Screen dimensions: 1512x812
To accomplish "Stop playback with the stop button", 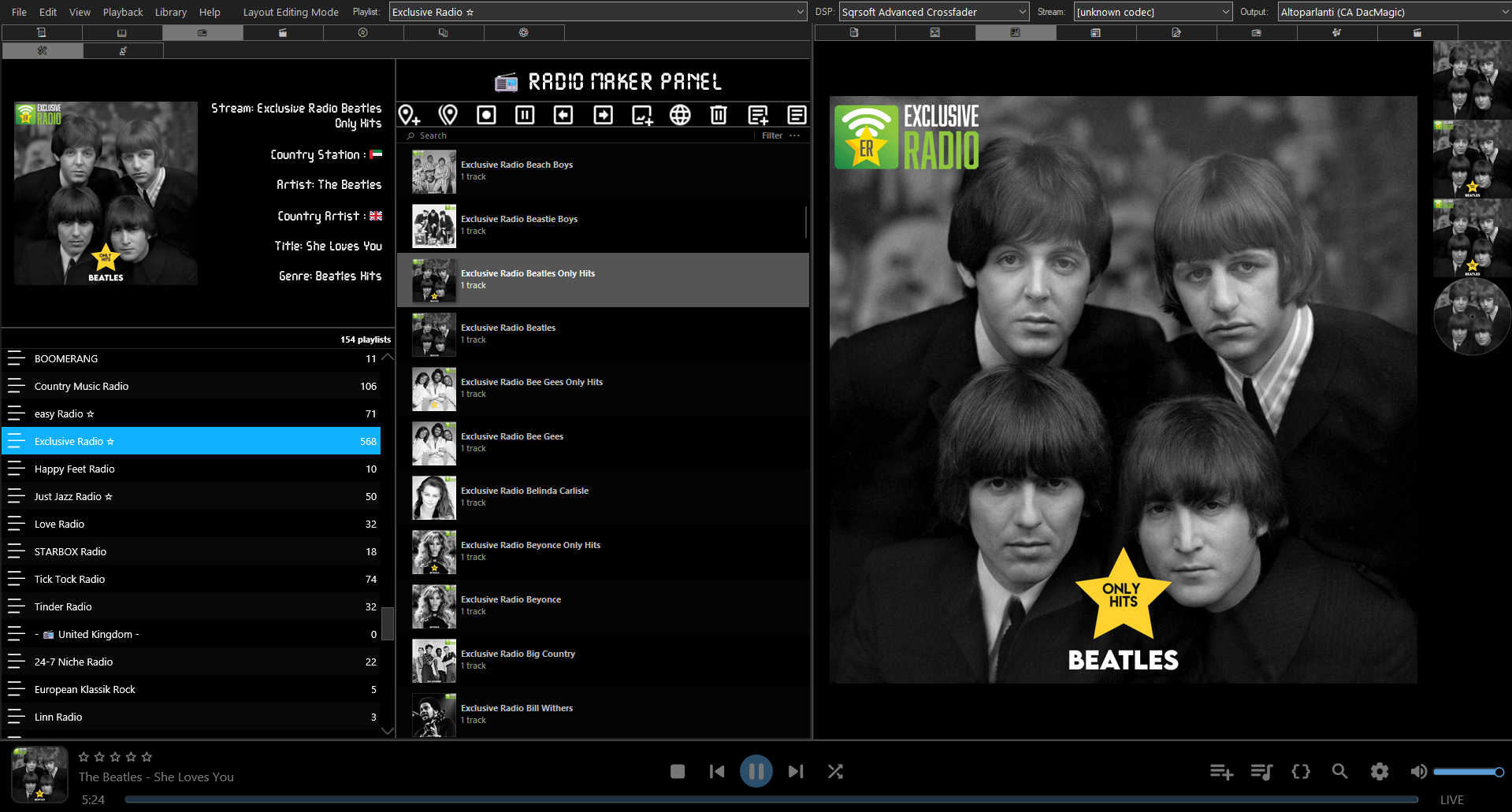I will [x=678, y=772].
